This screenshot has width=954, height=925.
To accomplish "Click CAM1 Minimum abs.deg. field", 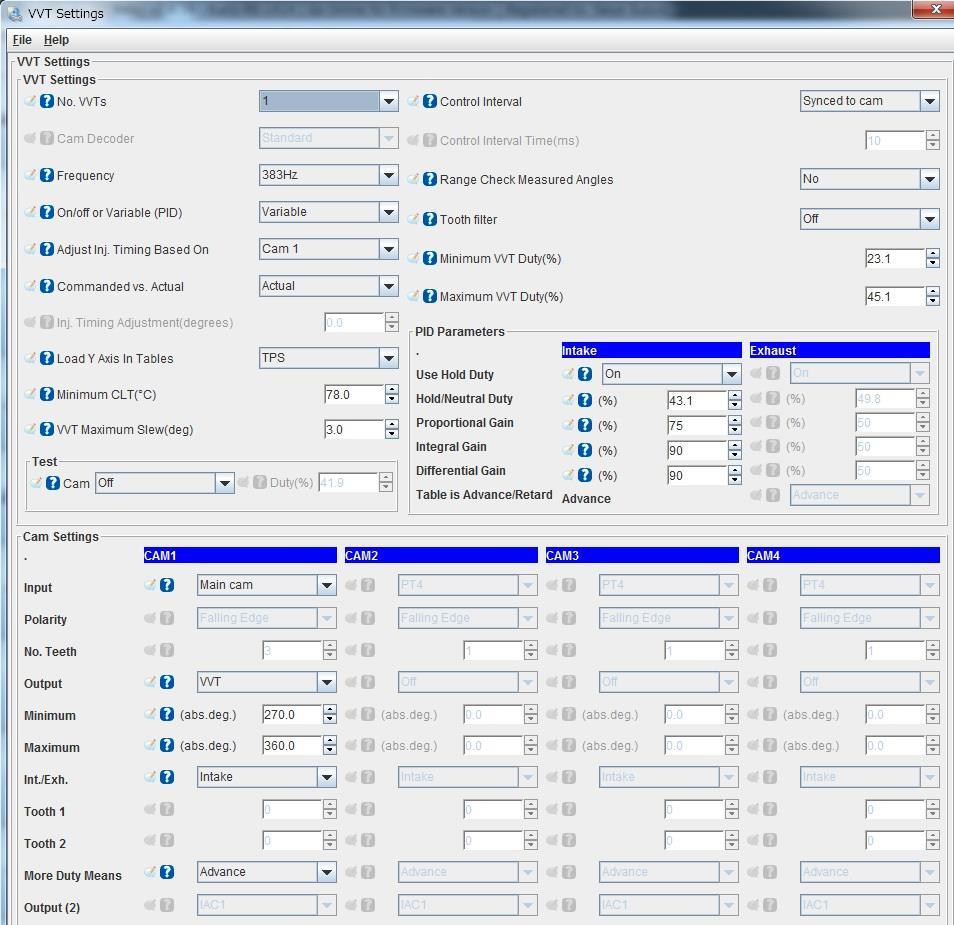I will pos(292,714).
